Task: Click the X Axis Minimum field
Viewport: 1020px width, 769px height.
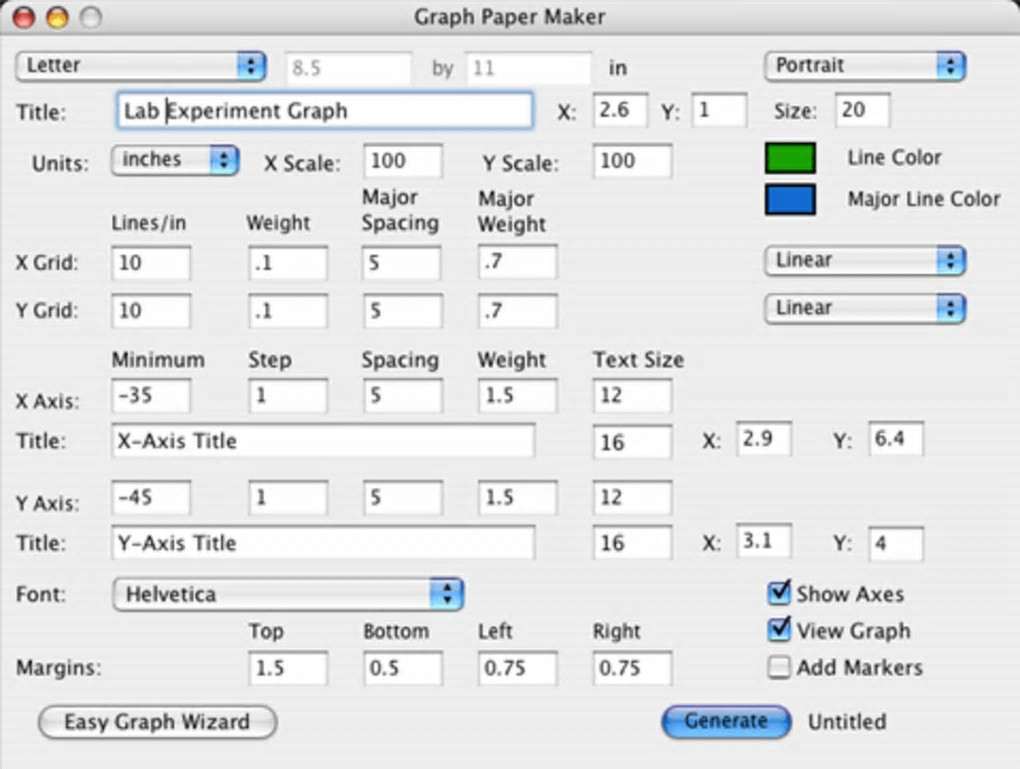Action: tap(150, 395)
